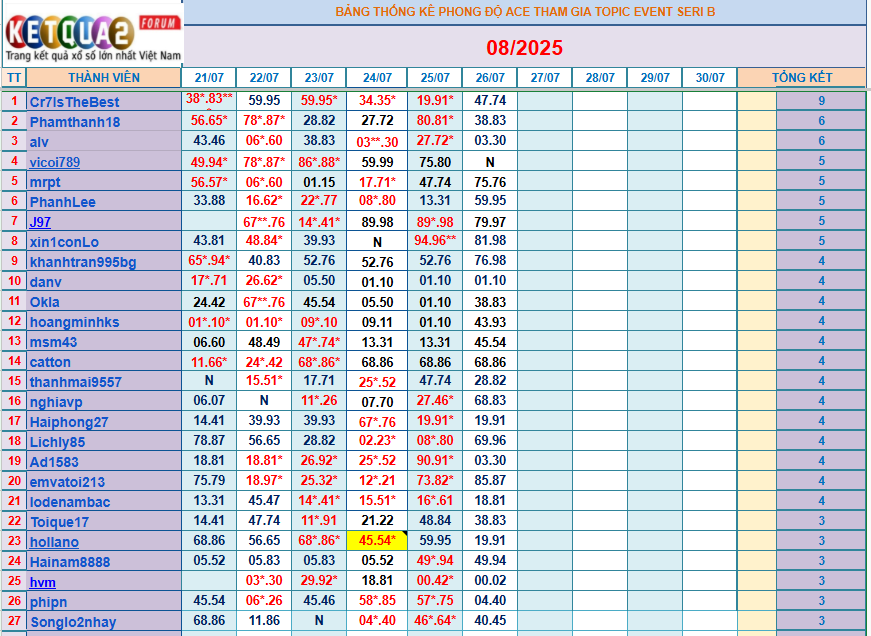Open the hvm member link
The image size is (871, 636).
coord(42,582)
